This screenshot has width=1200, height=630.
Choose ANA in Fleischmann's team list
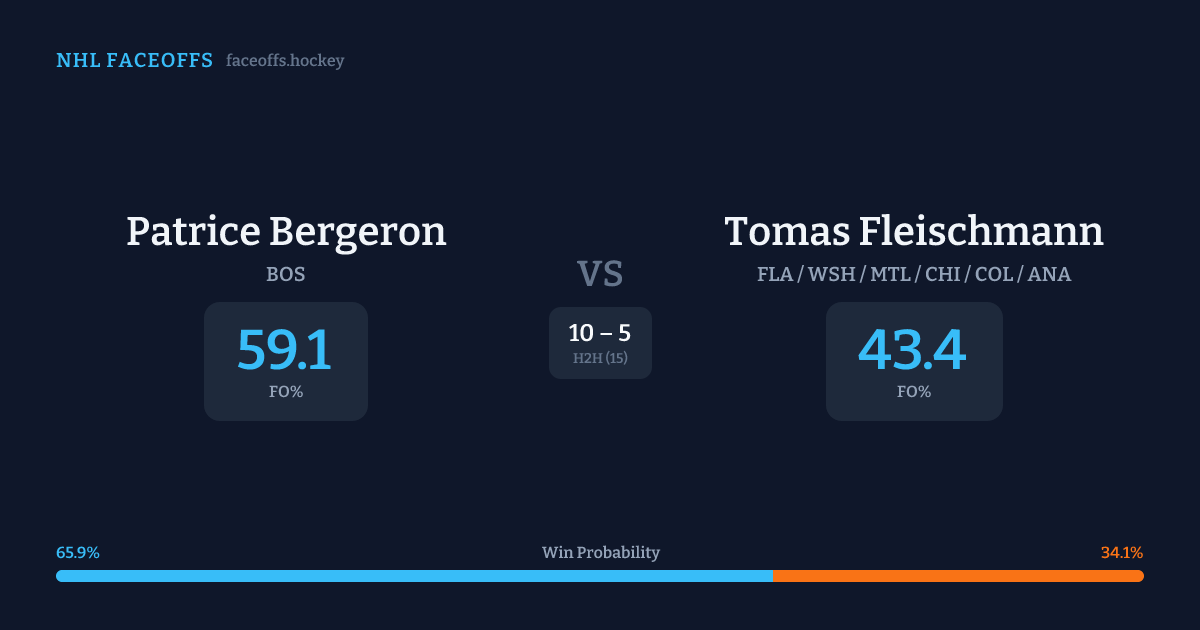pyautogui.click(x=1050, y=274)
